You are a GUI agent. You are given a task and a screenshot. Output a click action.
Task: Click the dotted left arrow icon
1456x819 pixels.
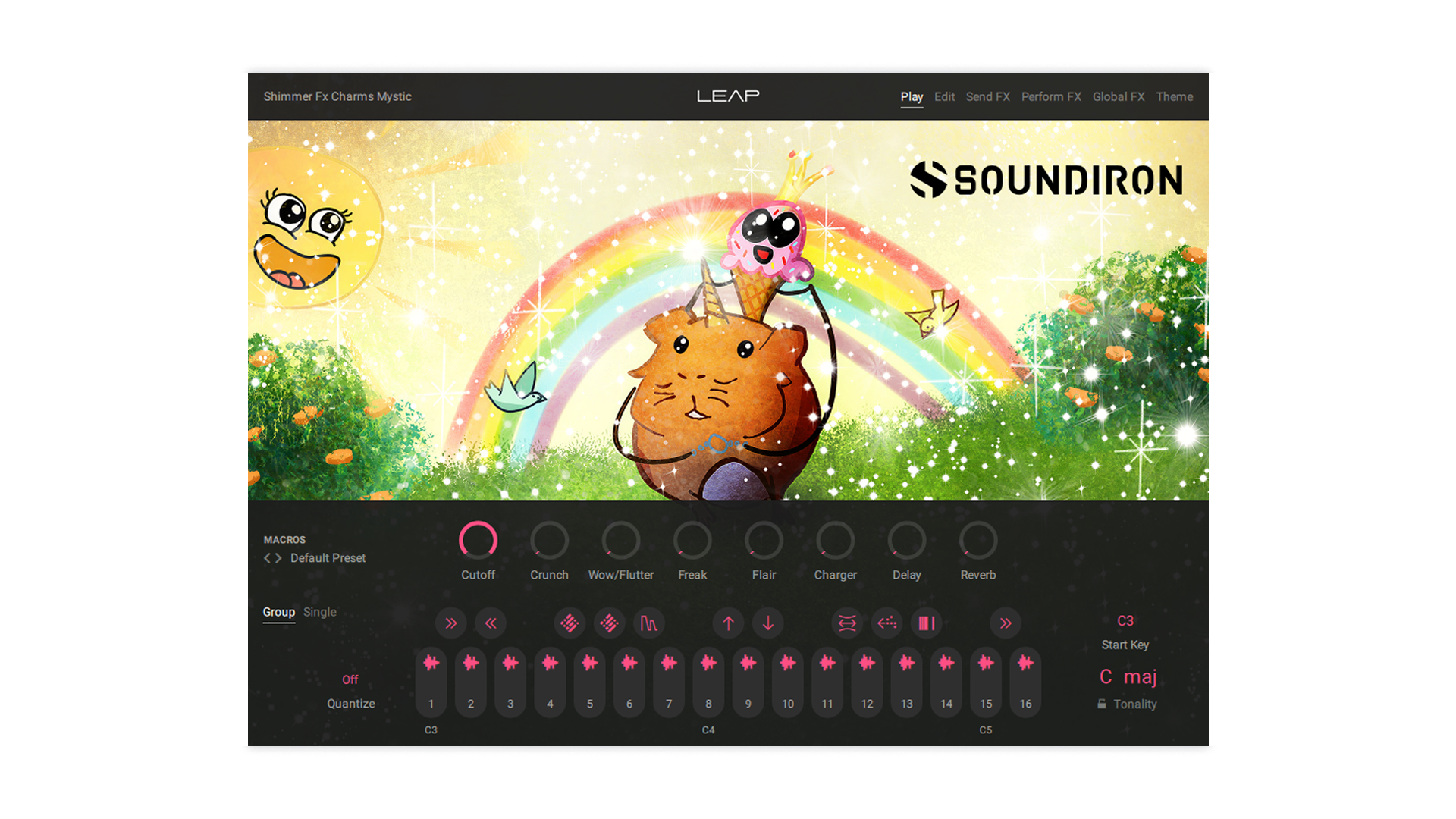click(x=887, y=623)
